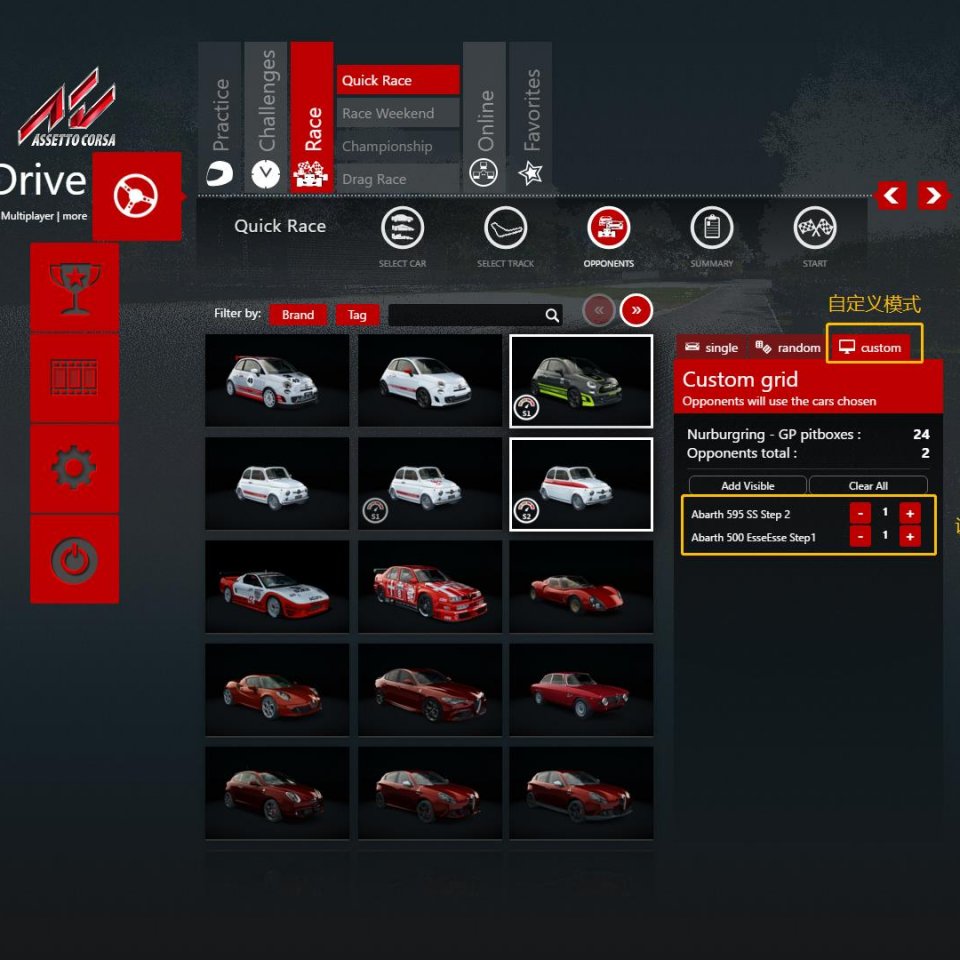This screenshot has width=960, height=960.
Task: Go to next car page arrow
Action: coord(636,310)
